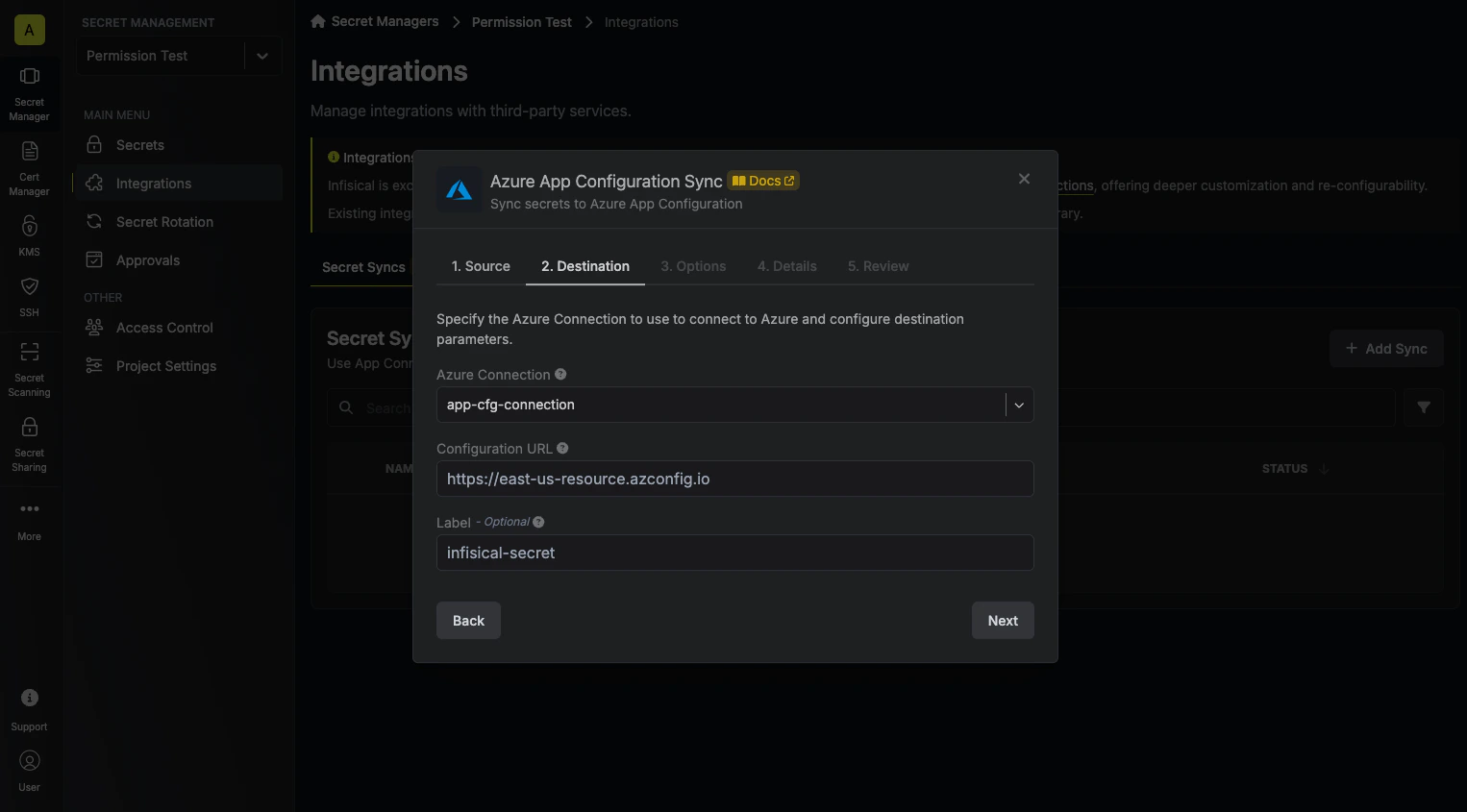
Task: Focus the Configuration URL input field
Action: point(735,479)
